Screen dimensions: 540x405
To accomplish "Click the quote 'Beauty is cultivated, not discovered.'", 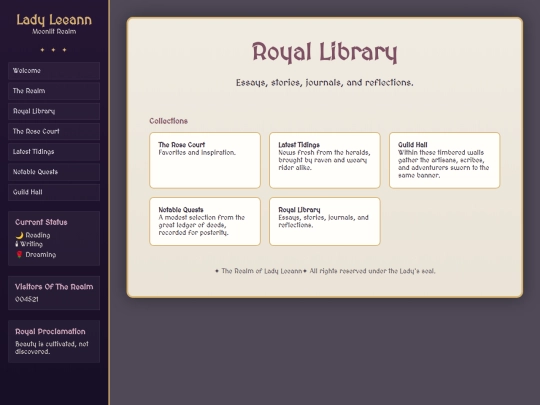I will click(52, 348).
